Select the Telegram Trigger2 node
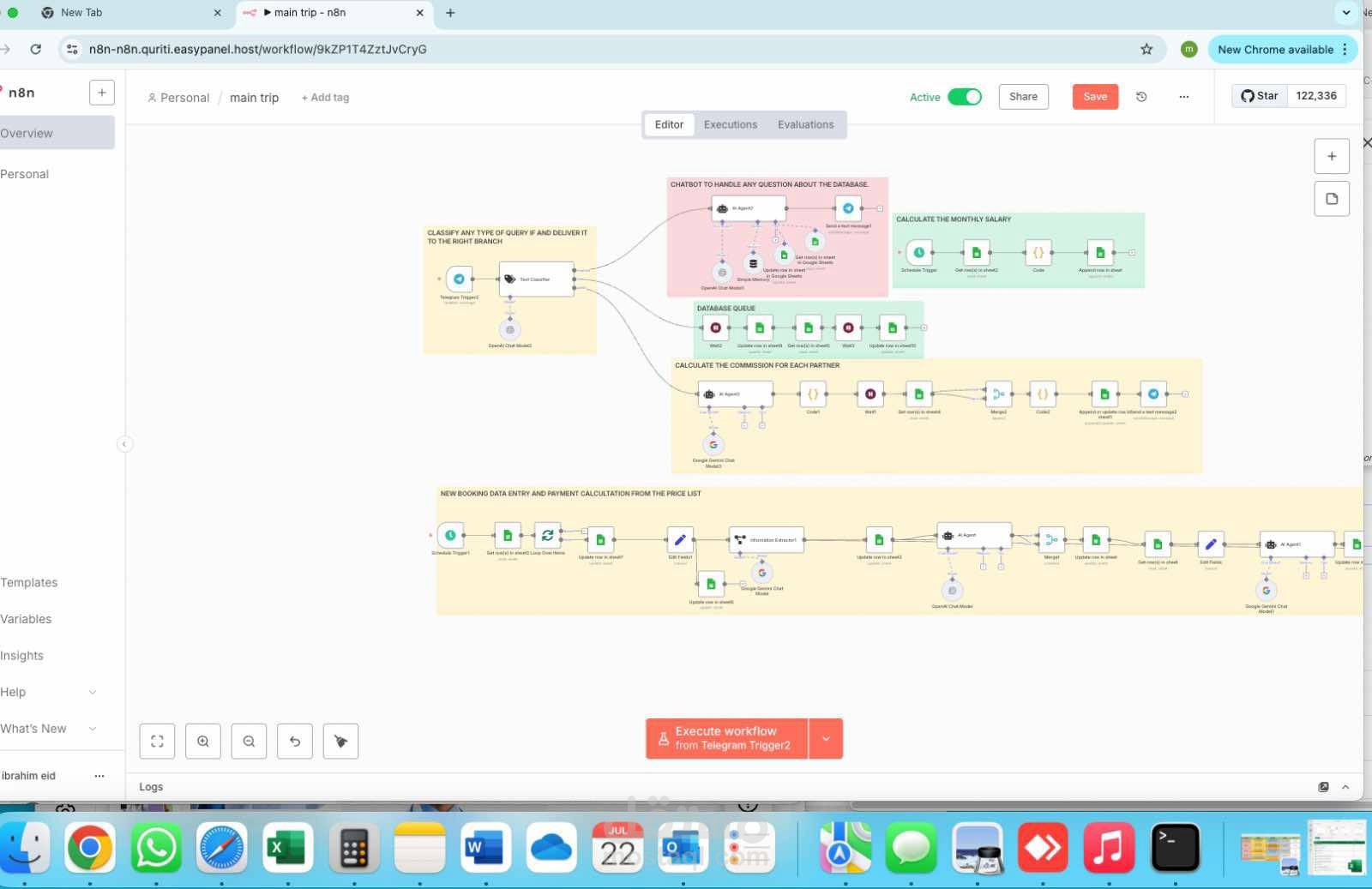Screen dimensions: 1372x889 pos(459,279)
